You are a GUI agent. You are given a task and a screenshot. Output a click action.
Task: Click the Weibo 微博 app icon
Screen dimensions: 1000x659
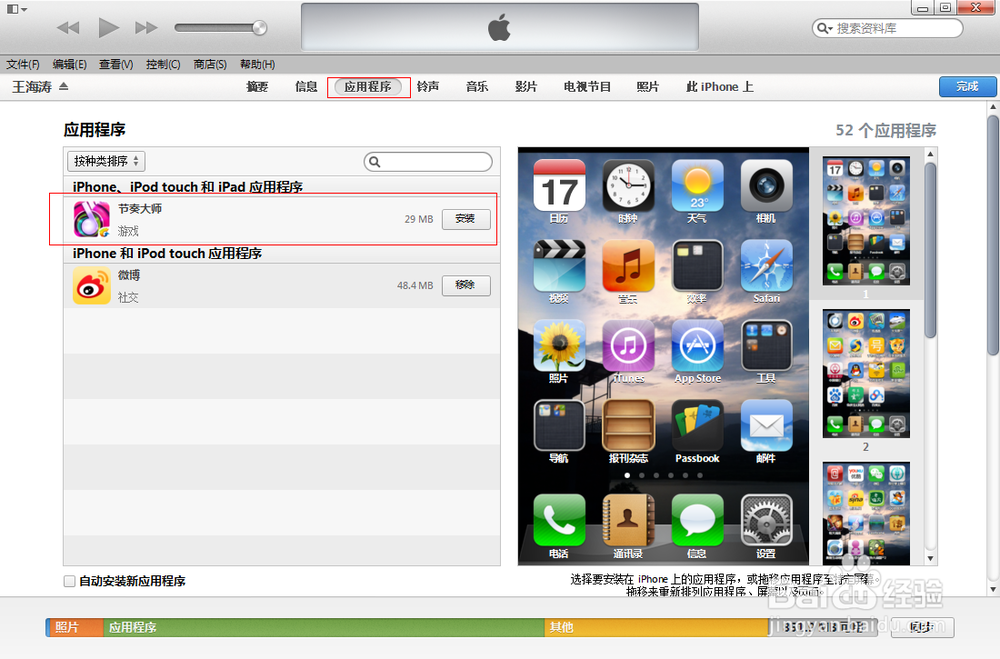point(91,285)
